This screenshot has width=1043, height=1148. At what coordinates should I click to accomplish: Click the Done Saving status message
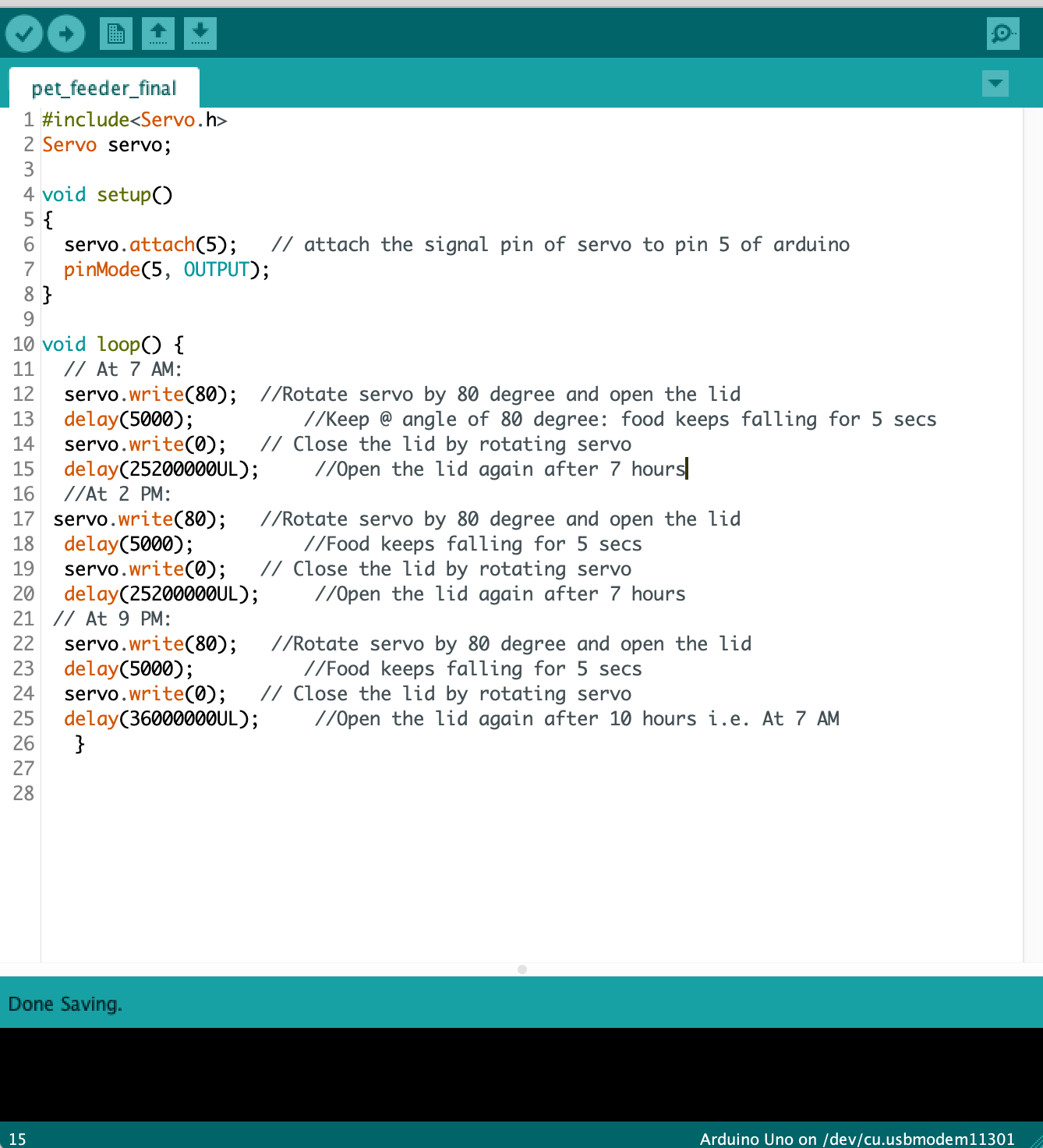click(x=65, y=1004)
